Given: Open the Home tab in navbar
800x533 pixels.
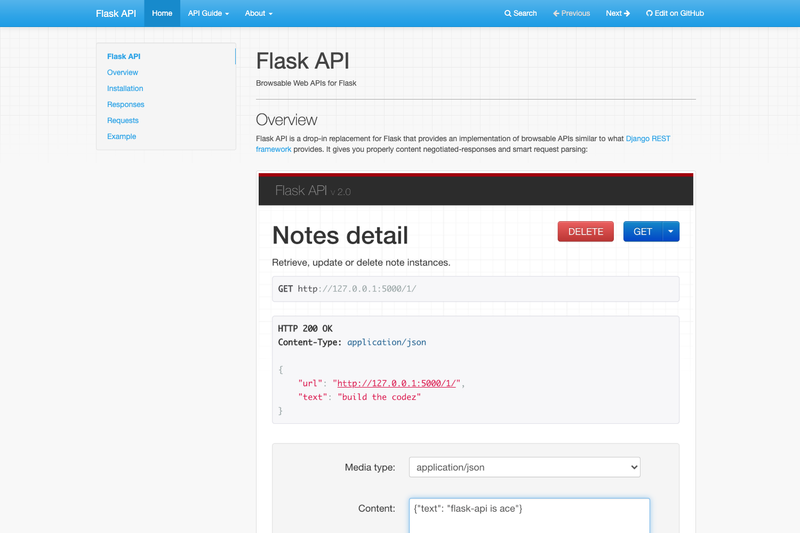Looking at the screenshot, I should coord(162,13).
